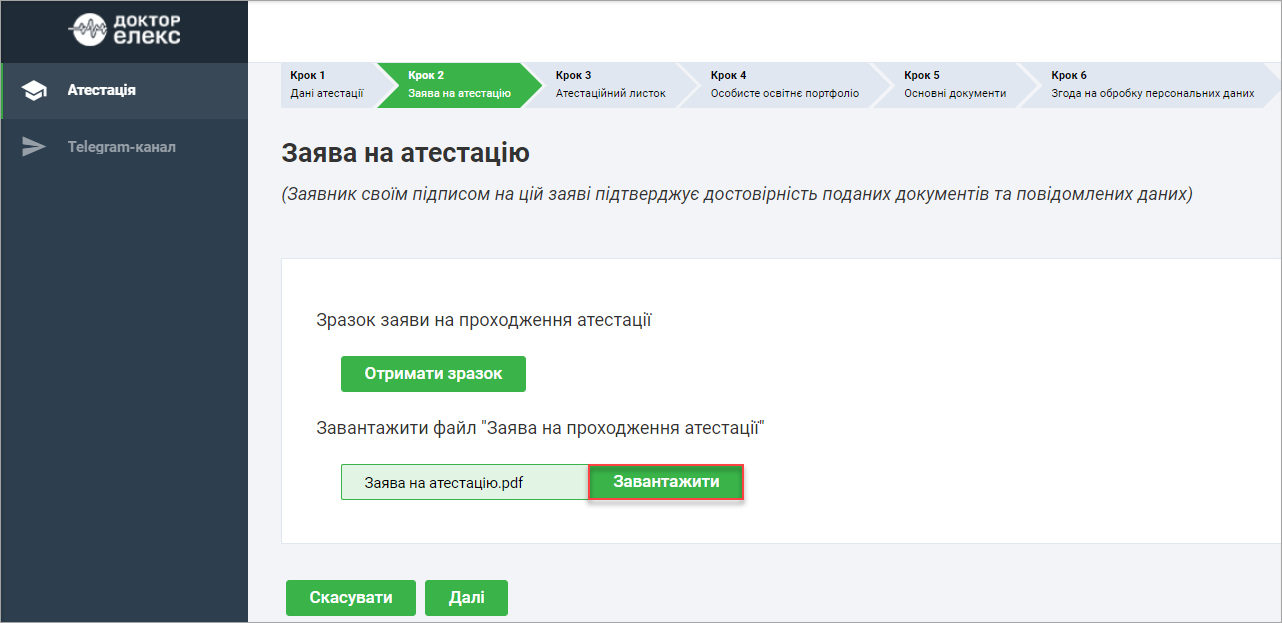Cancel with the Скасувати button
This screenshot has height=623, width=1282.
[350, 598]
